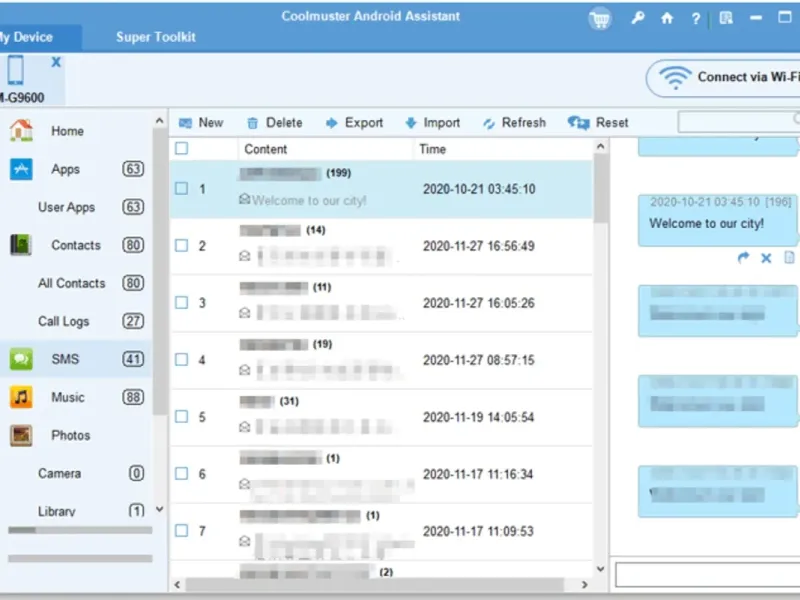Image resolution: width=800 pixels, height=600 pixels.
Task: Click envelope icon in conversation row 5
Action: pos(244,427)
